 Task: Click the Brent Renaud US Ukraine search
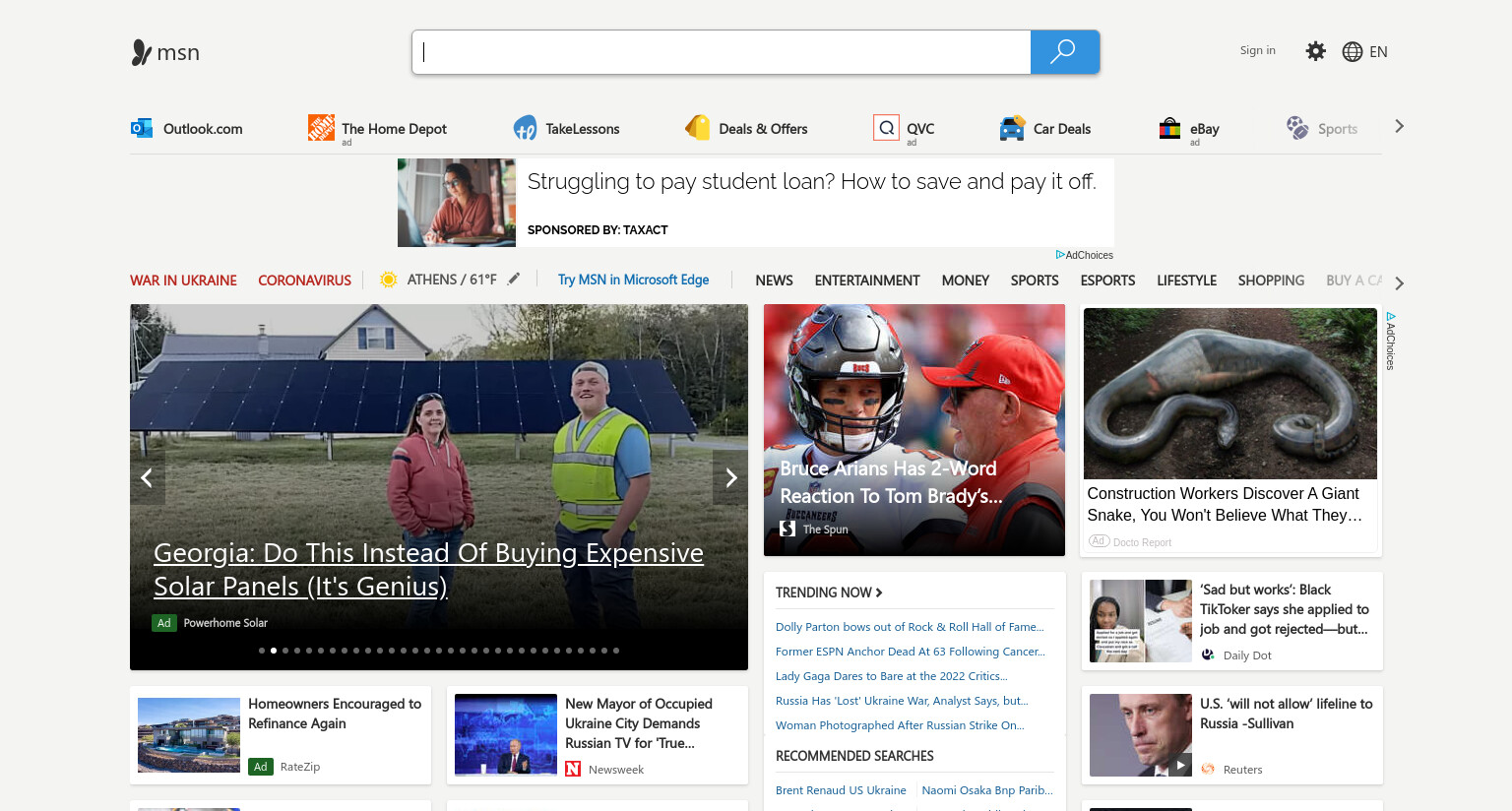841,790
